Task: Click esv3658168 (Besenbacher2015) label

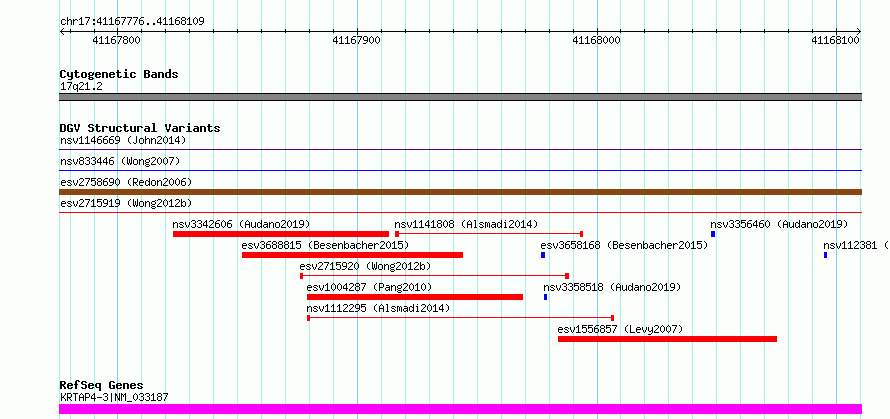Action: point(624,245)
